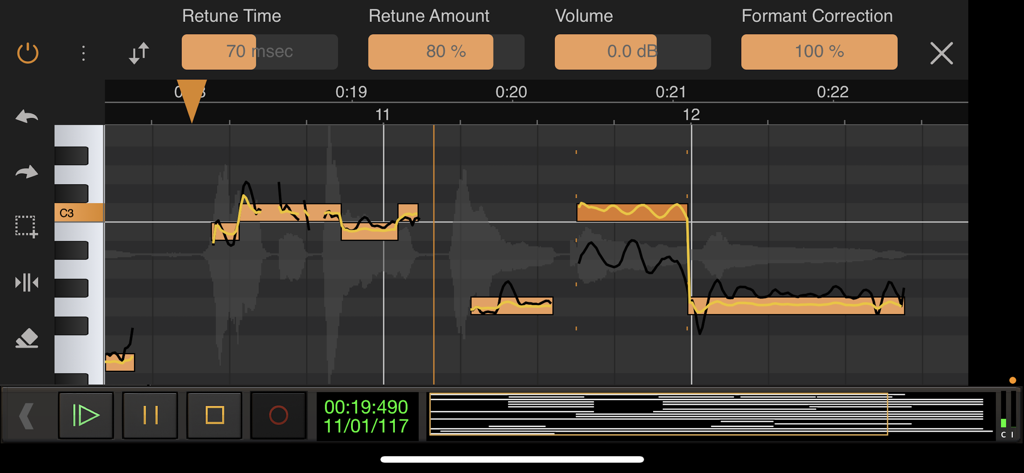Select the highlighted note block above C3

coord(632,212)
